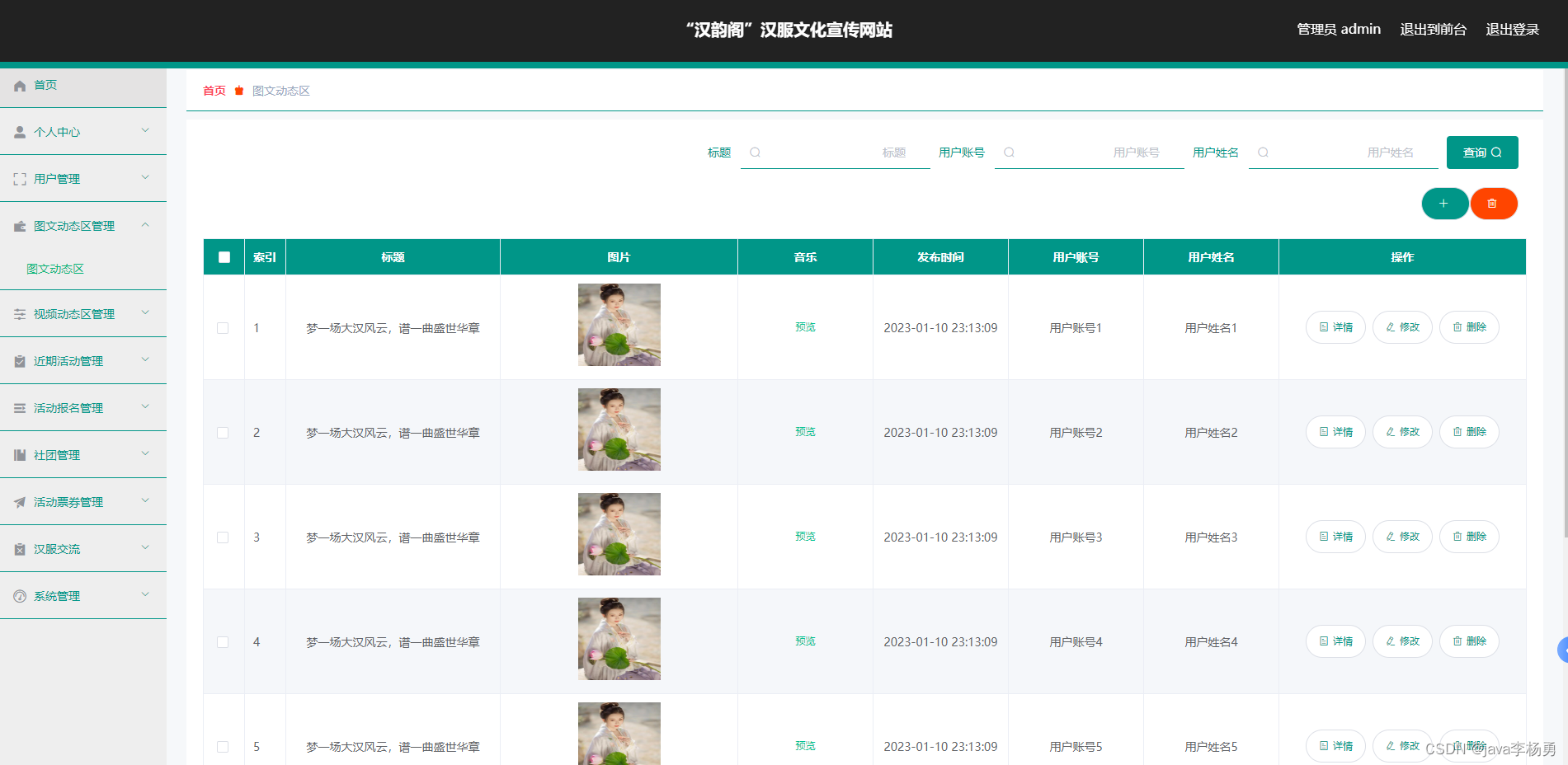
Task: Click the 标题 search input field
Action: pos(835,153)
